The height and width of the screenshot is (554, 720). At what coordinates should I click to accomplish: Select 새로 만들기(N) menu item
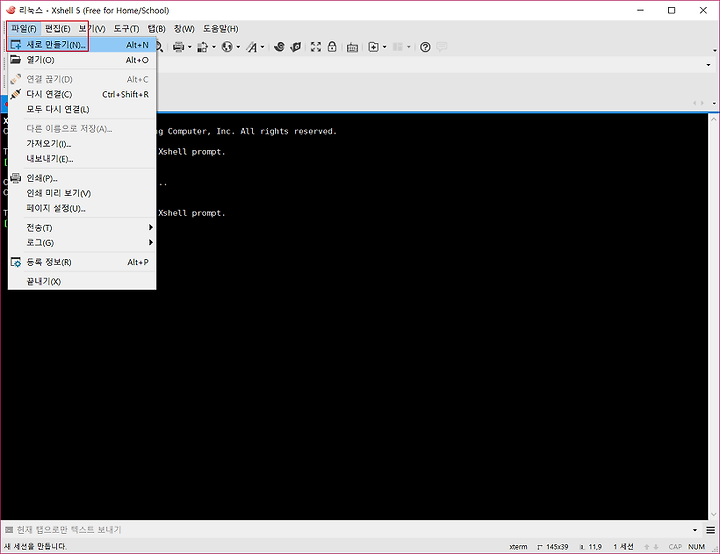82,45
